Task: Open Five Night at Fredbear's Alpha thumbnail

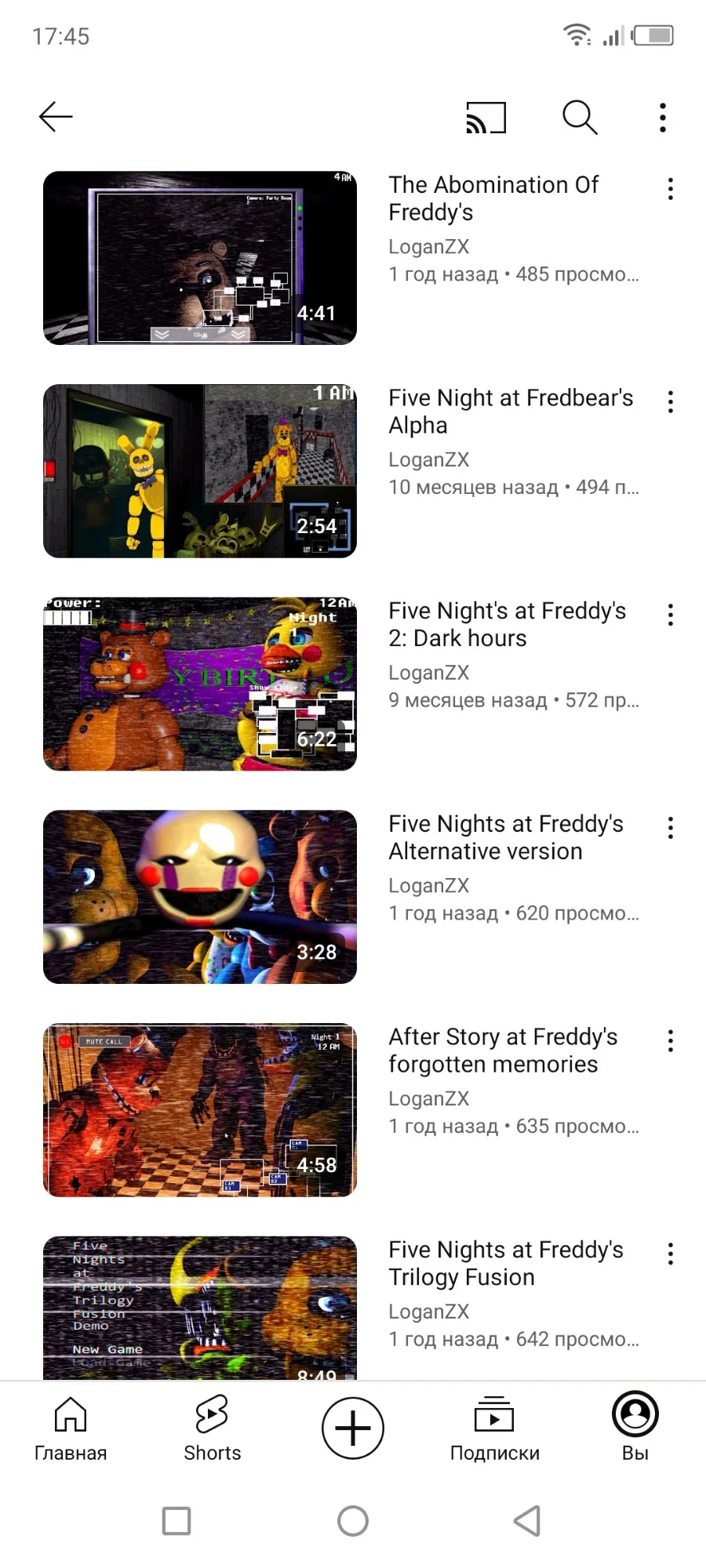Action: 200,471
